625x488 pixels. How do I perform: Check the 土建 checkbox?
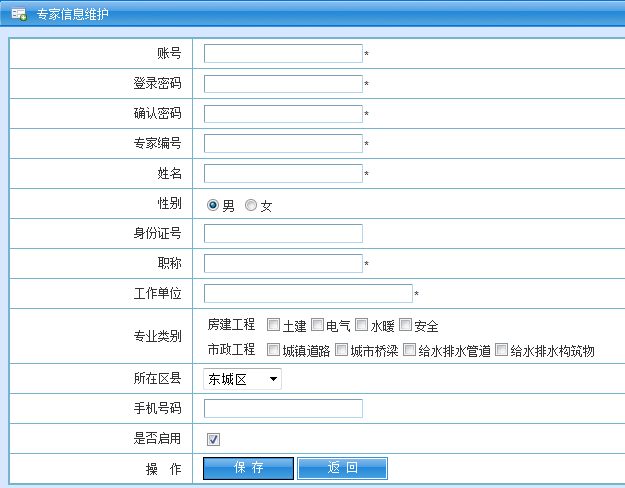(273, 325)
